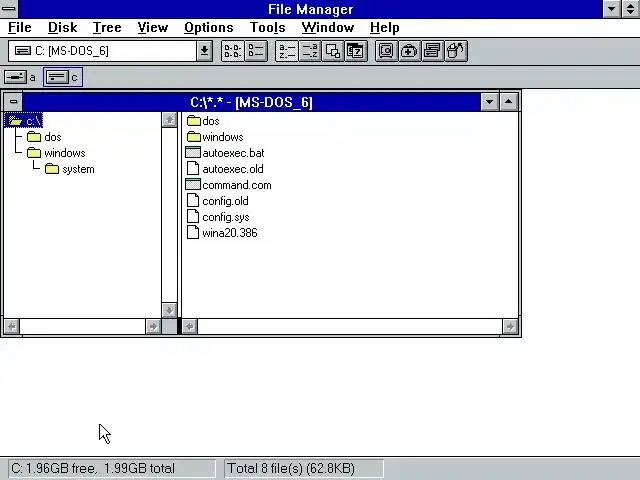Viewport: 640px width, 480px height.
Task: Click the tree pane scroll right arrow
Action: pos(153,327)
